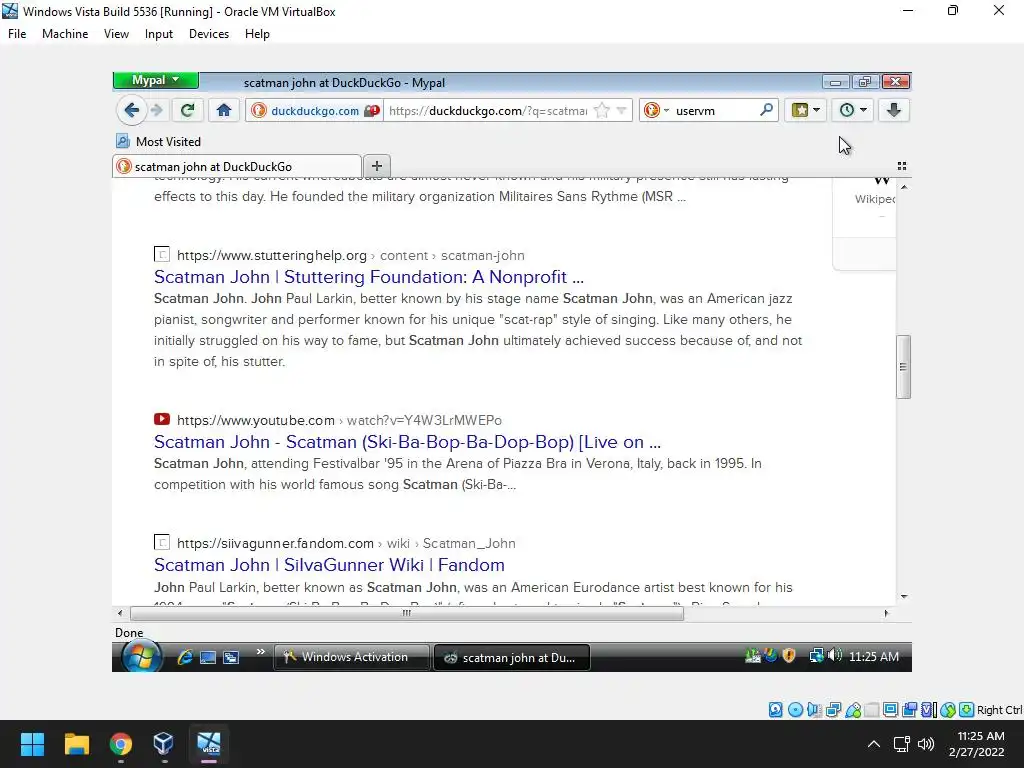Screen dimensions: 1024x768
Task: Click the list all tabs grid icon
Action: pos(901,166)
